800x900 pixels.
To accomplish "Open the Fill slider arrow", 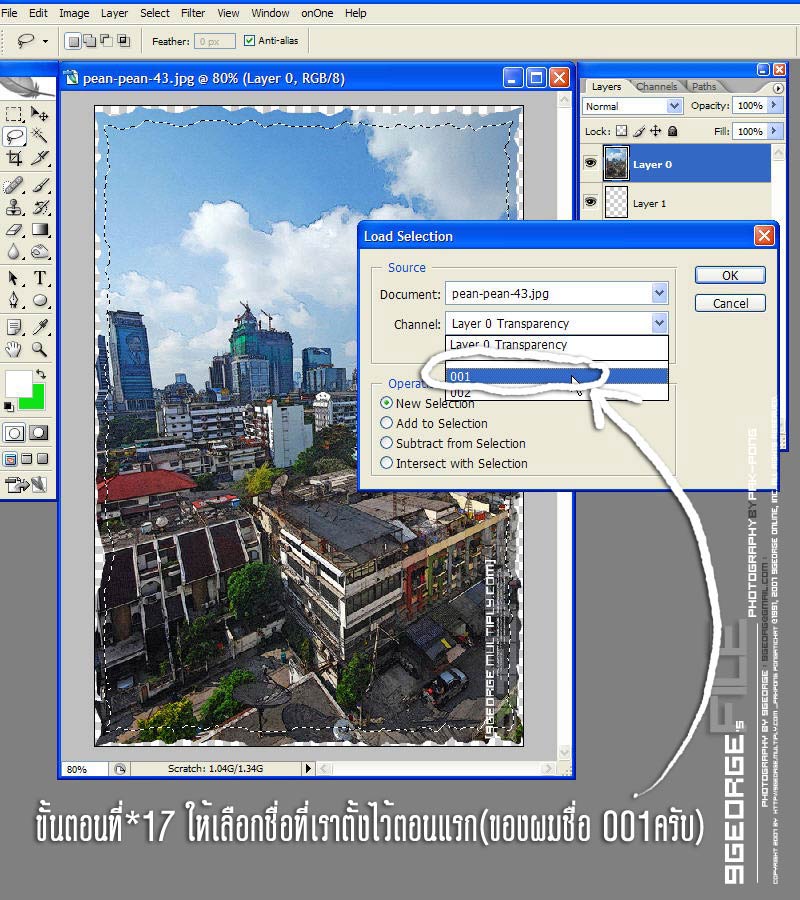I will pos(774,131).
